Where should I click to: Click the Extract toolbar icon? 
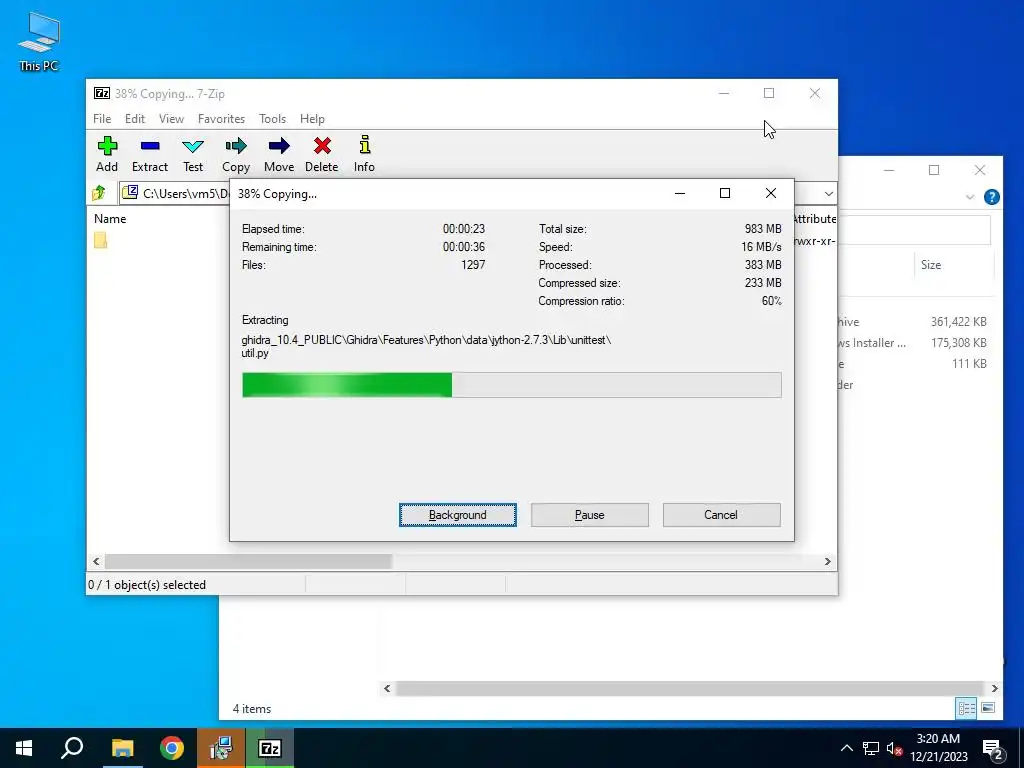(150, 154)
